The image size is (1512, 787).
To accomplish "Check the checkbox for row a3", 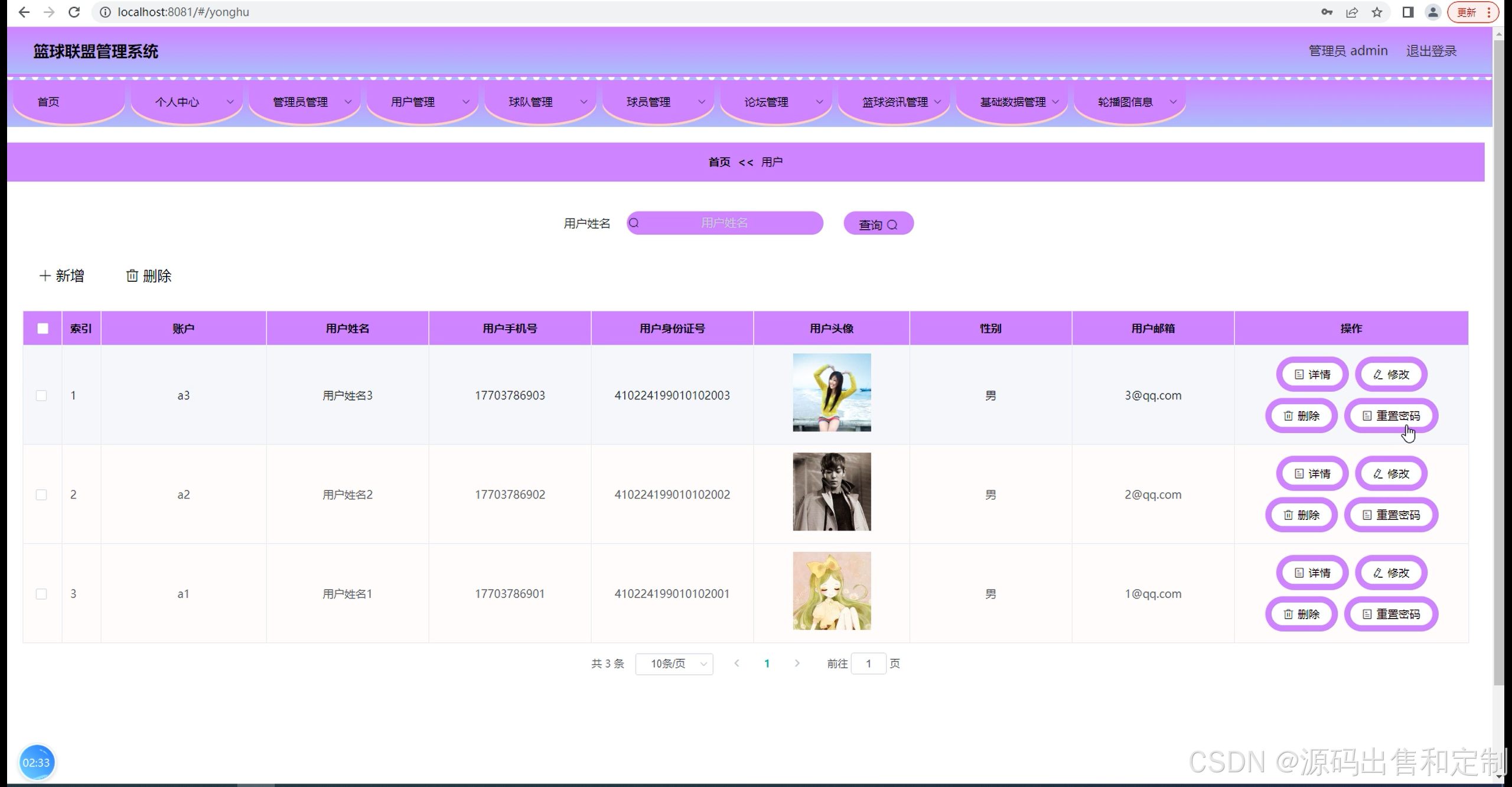I will [41, 395].
